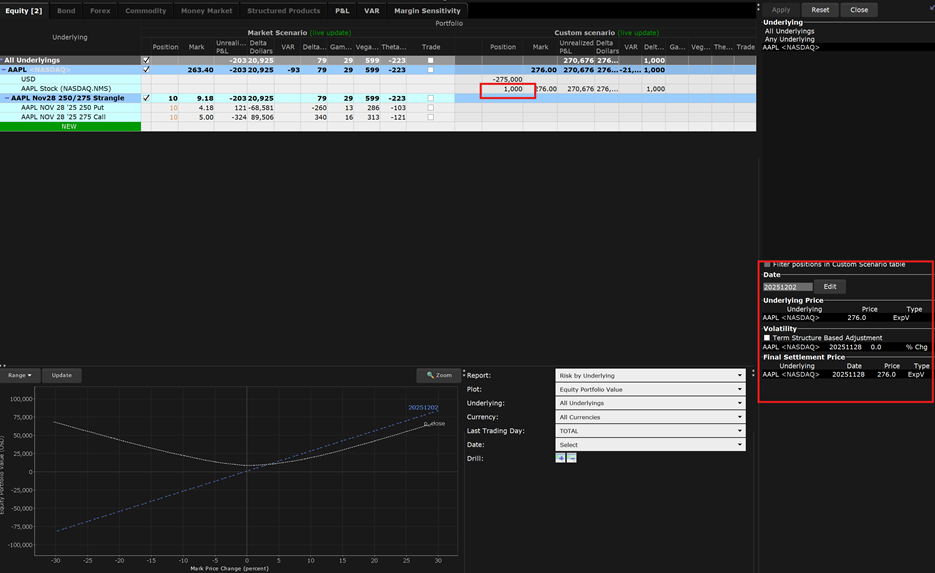Click the Update button above the chart
The image size is (935, 573).
(62, 376)
